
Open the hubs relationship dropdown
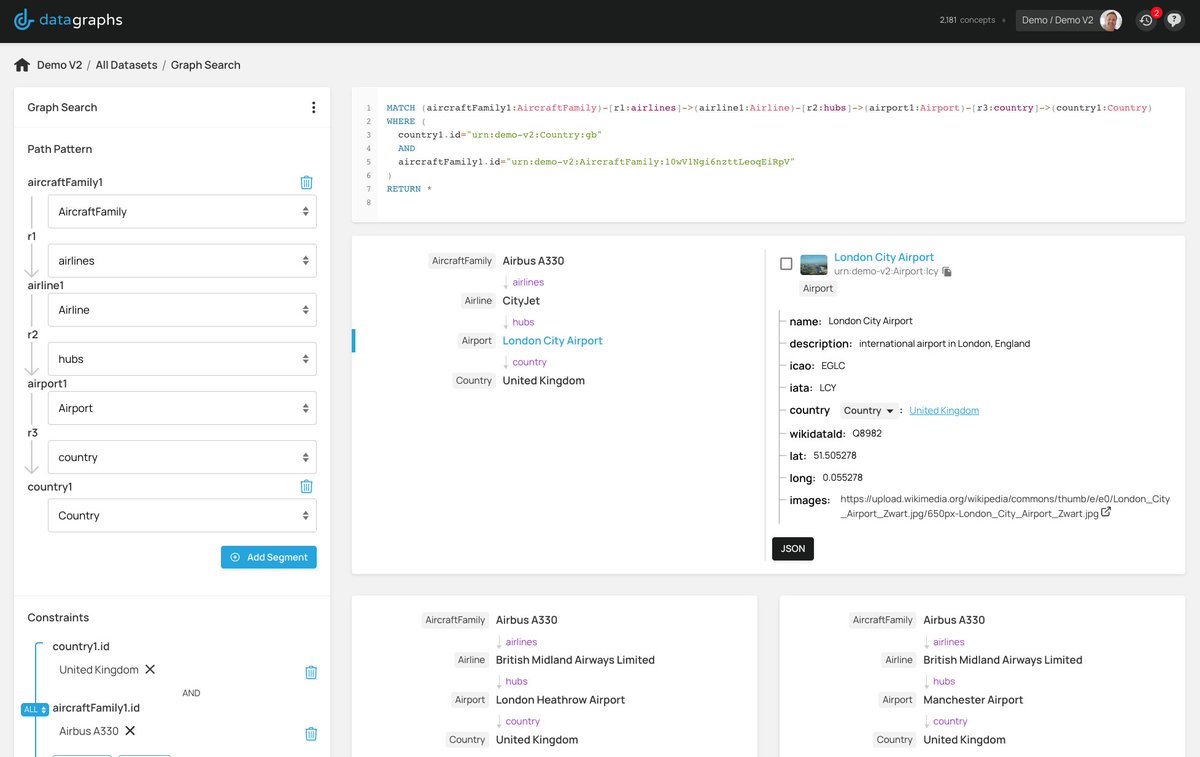click(182, 359)
